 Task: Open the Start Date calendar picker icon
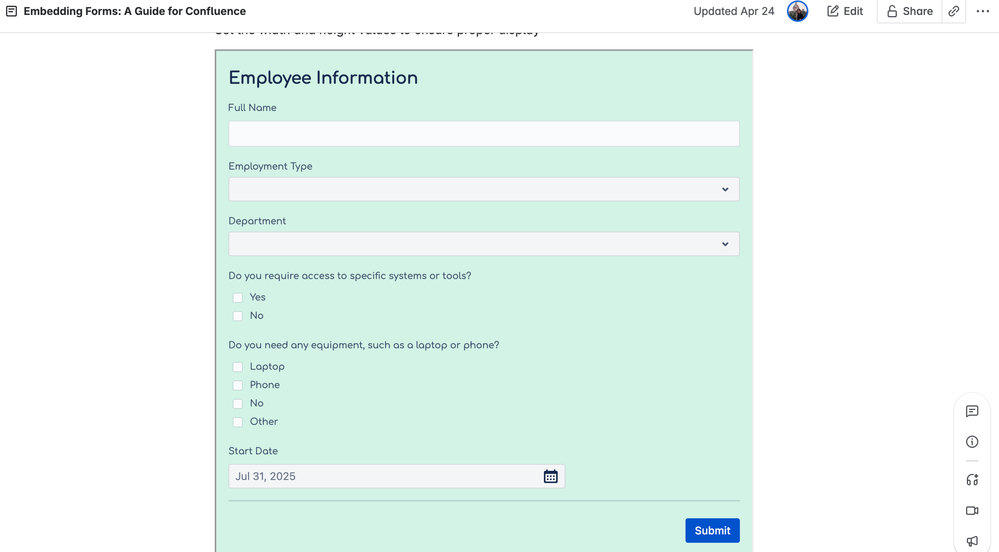tap(550, 476)
